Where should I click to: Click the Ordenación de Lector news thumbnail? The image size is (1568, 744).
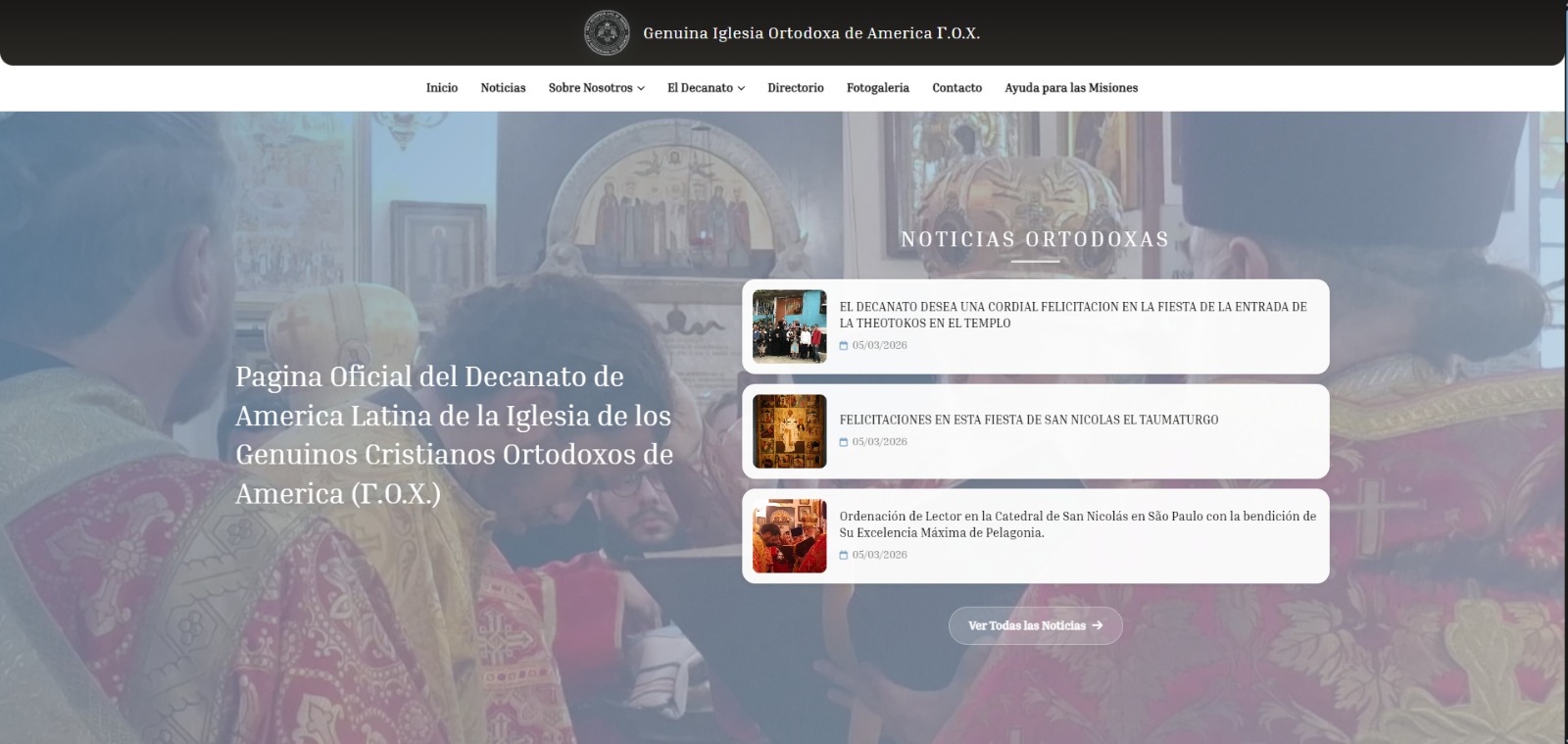coord(789,536)
